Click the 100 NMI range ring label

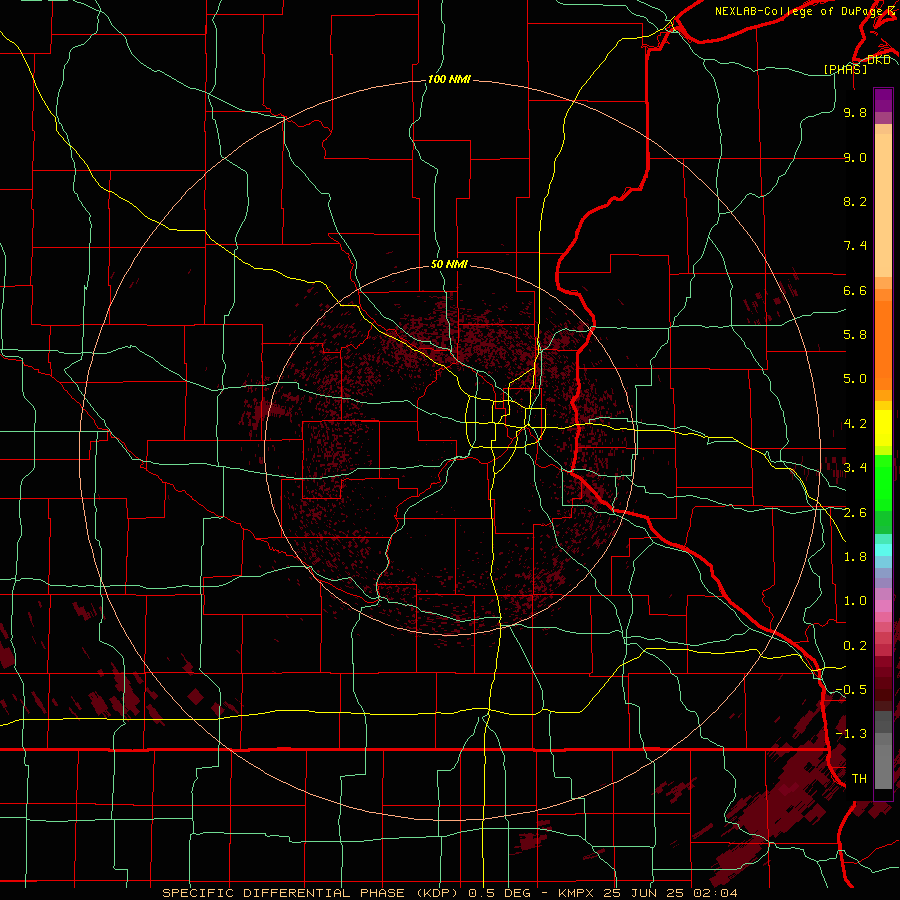pos(449,79)
